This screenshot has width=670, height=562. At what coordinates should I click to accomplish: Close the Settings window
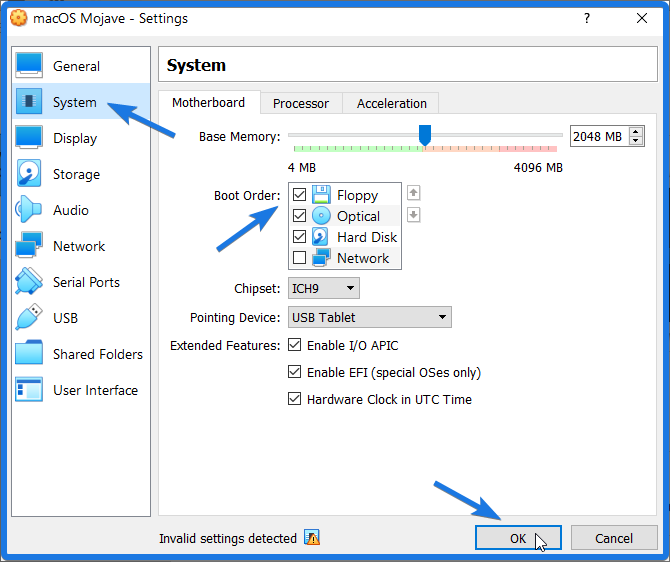pyautogui.click(x=642, y=18)
